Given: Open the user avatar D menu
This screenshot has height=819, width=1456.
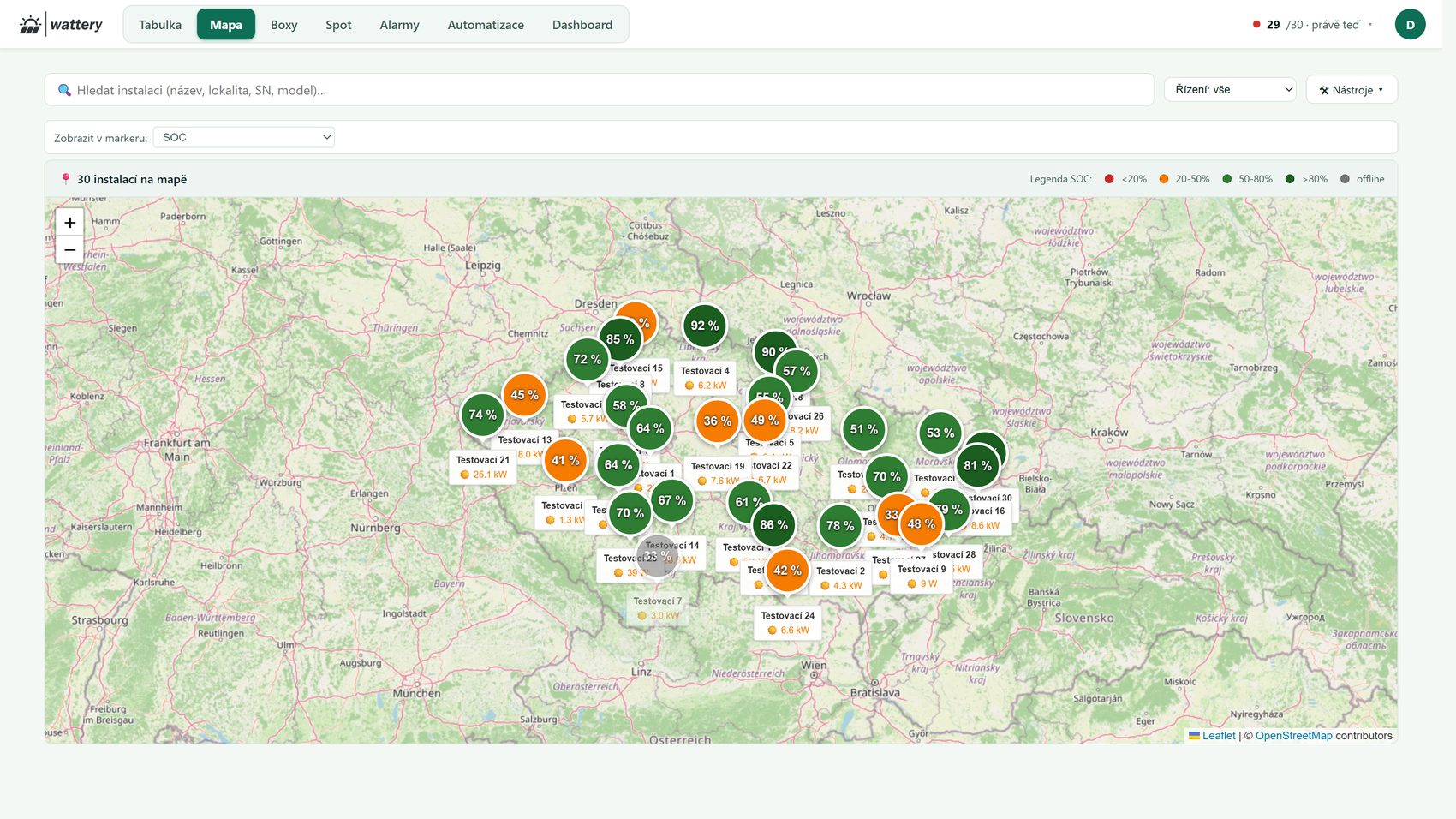Looking at the screenshot, I should pyautogui.click(x=1410, y=25).
